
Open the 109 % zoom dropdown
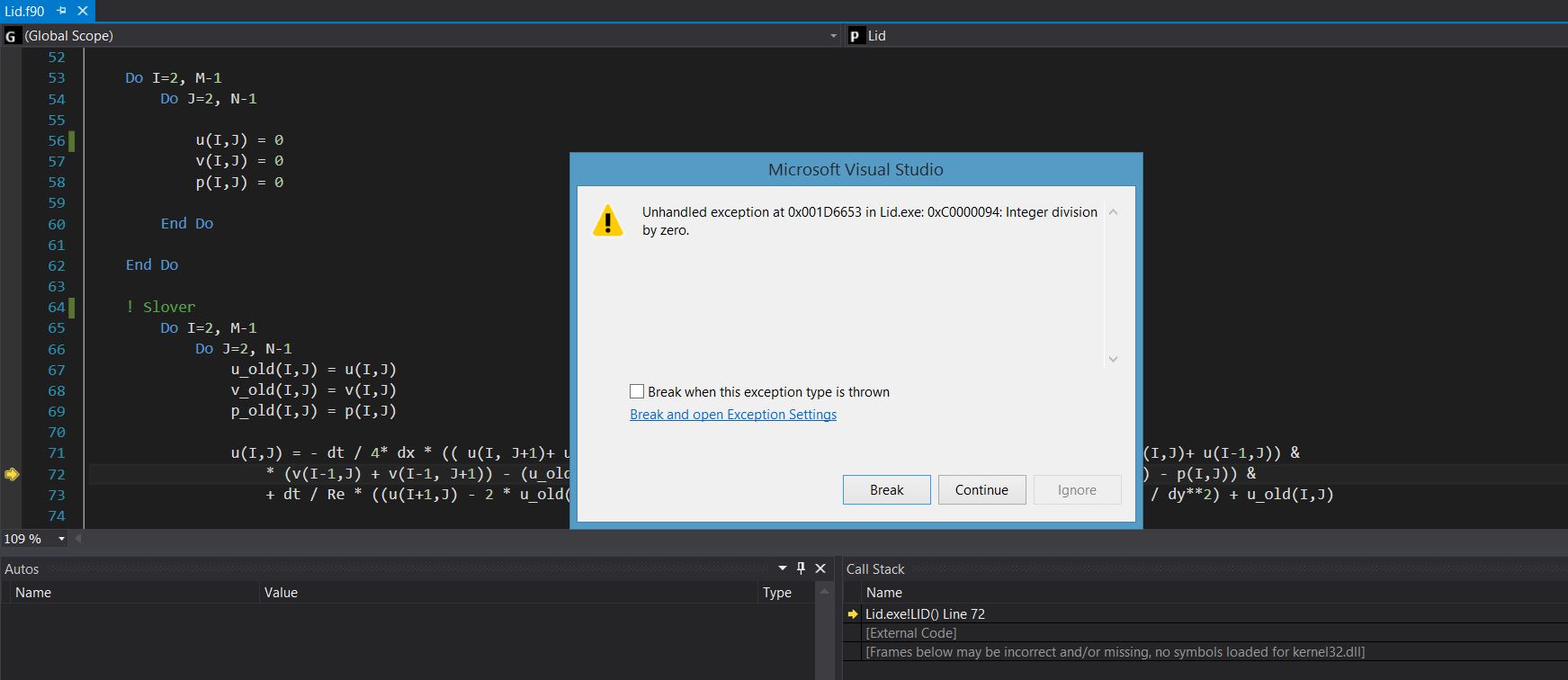pos(61,539)
